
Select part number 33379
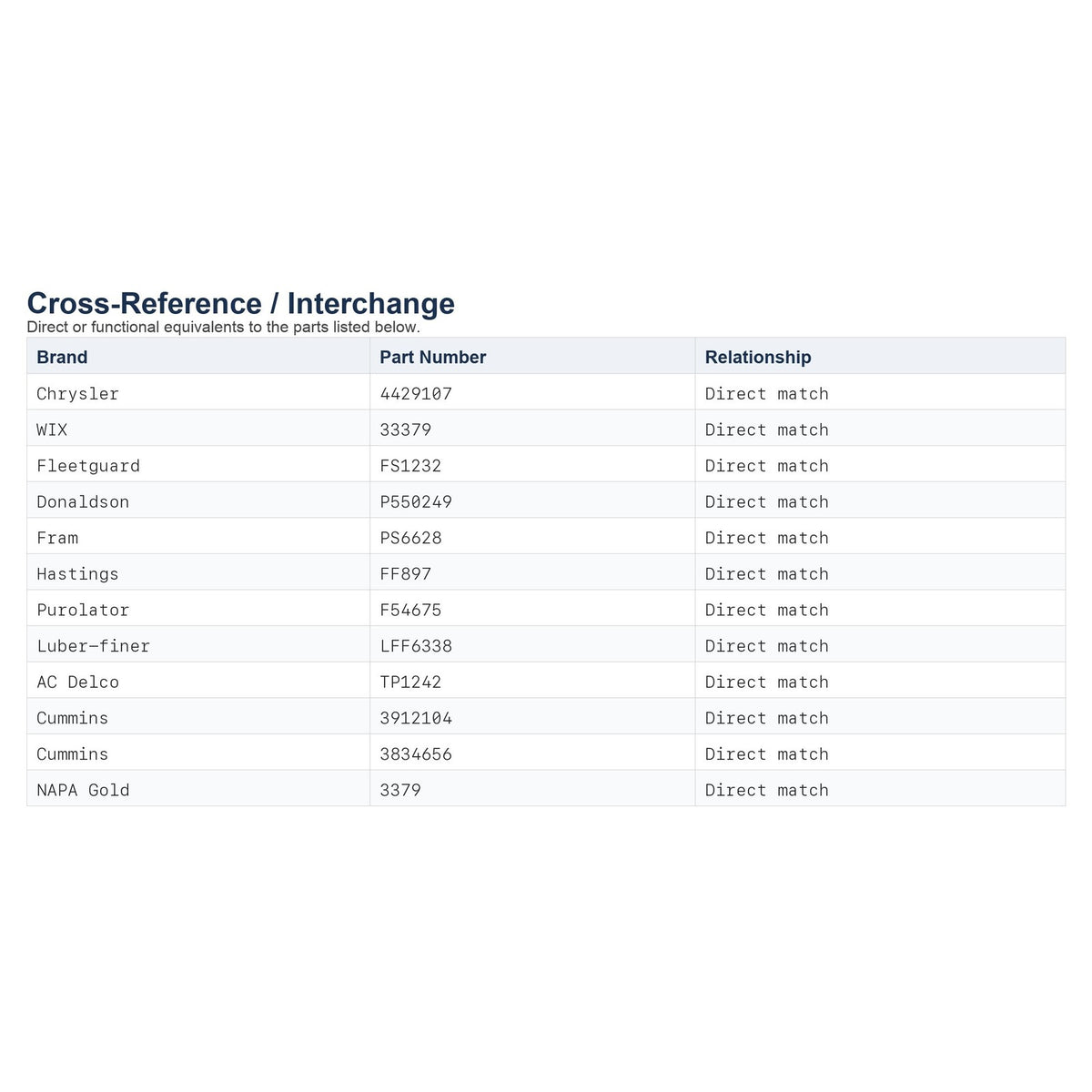click(x=406, y=430)
